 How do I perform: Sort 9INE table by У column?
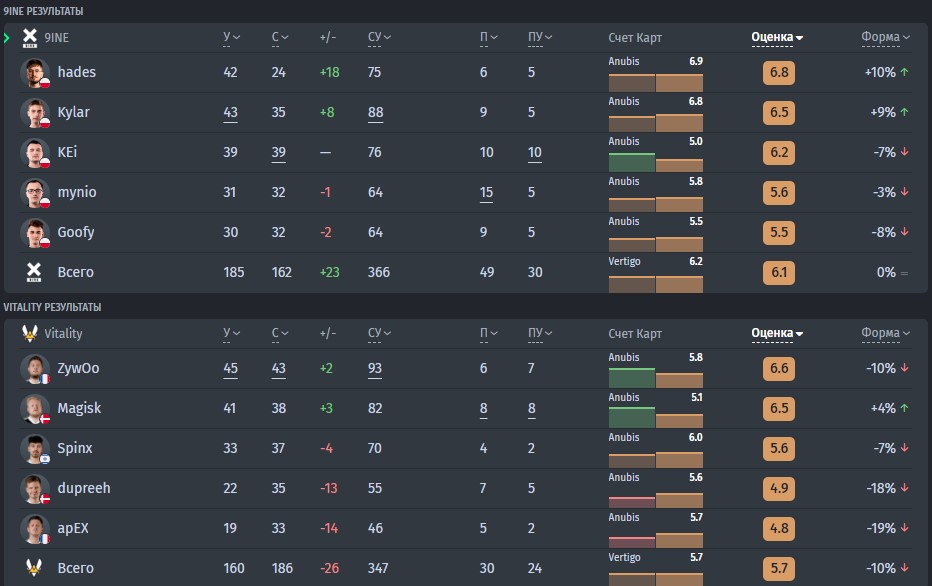231,37
